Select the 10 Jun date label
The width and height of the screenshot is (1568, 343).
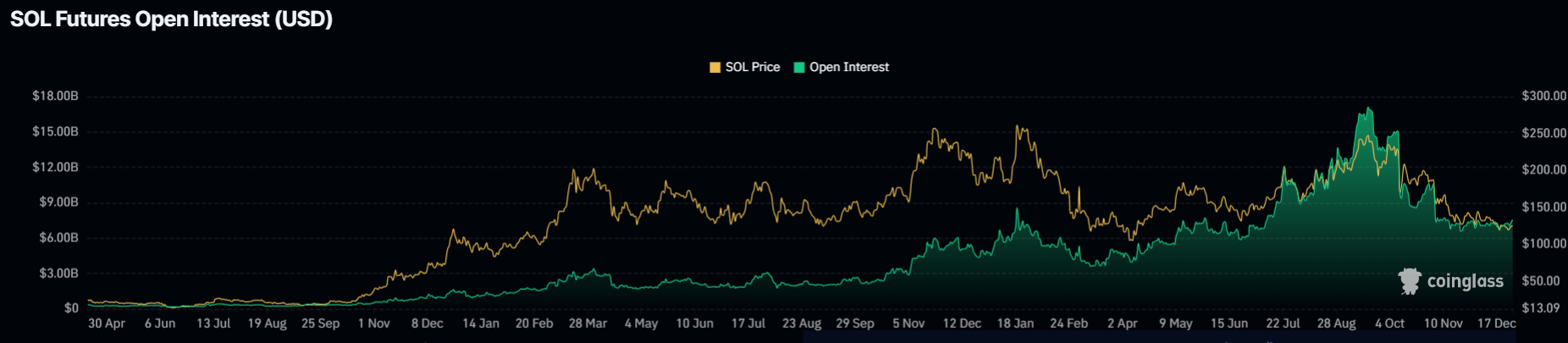pyautogui.click(x=694, y=324)
